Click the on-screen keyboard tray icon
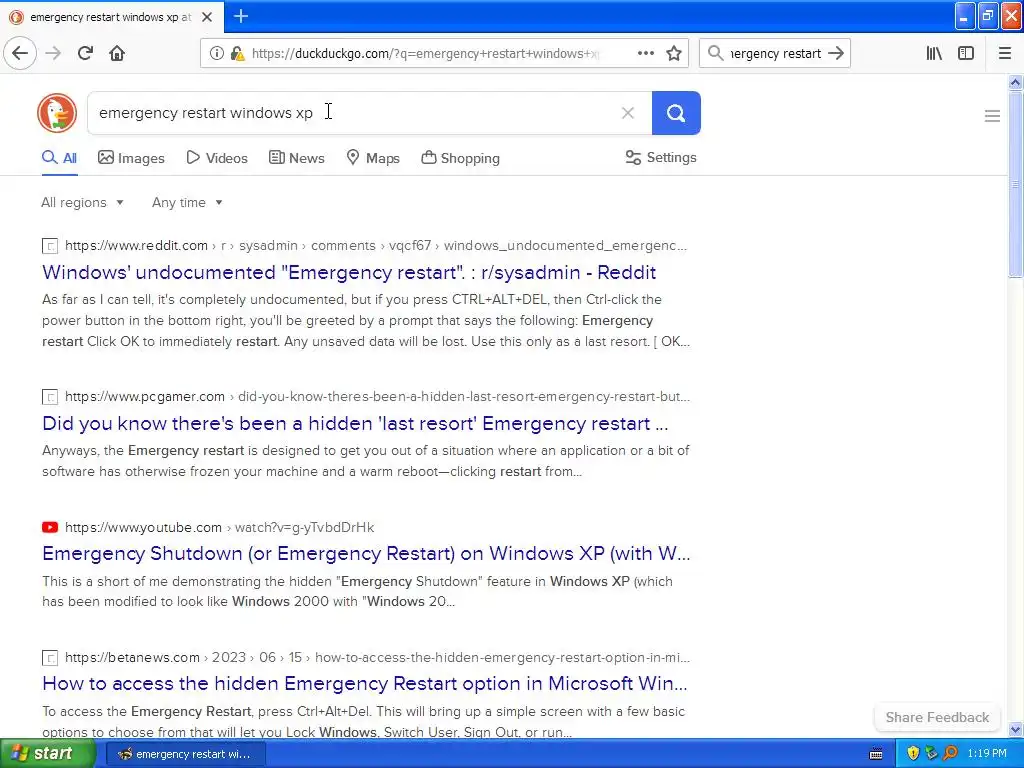 (x=876, y=754)
